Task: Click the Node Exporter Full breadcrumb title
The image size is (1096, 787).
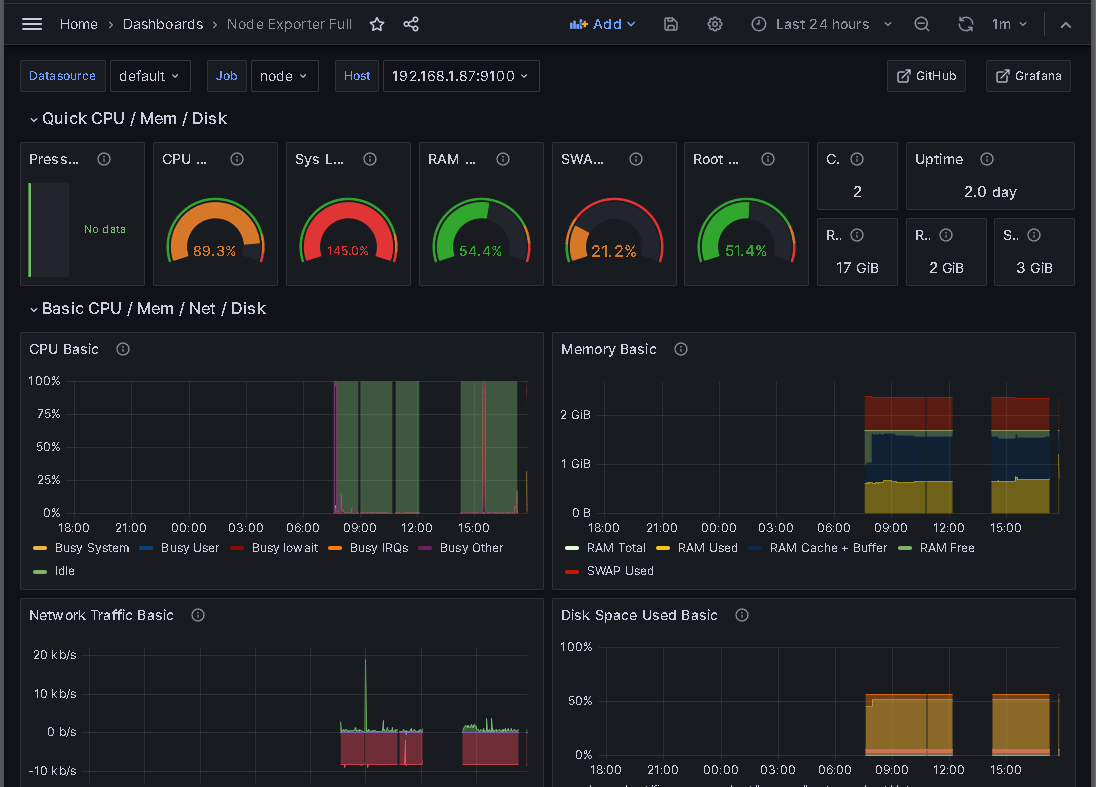Action: [289, 24]
